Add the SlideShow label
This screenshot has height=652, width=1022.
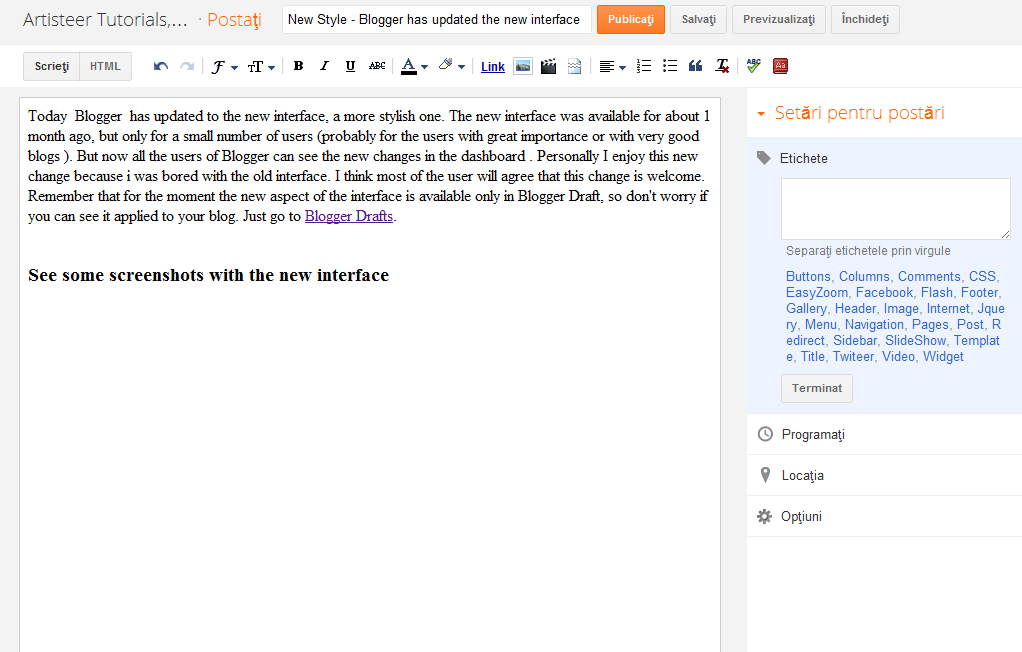(x=915, y=340)
